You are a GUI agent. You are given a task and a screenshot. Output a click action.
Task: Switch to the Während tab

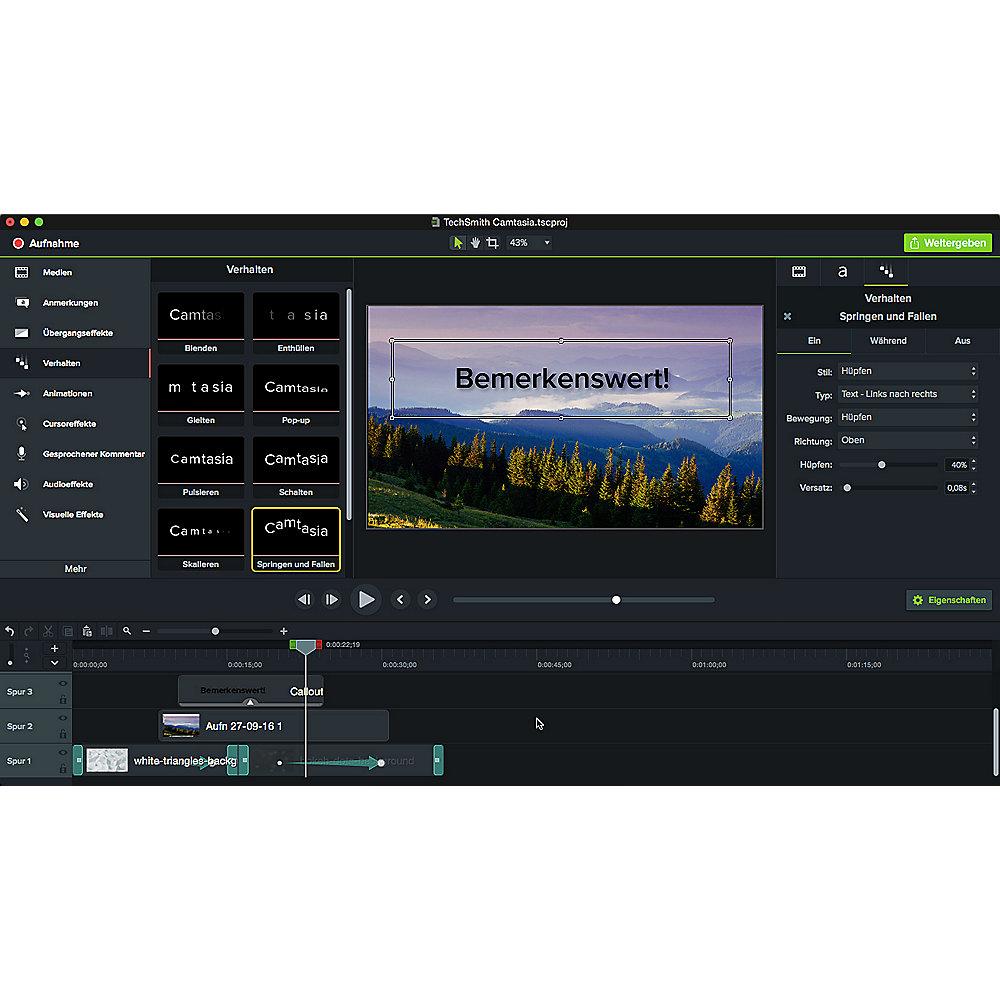[888, 341]
